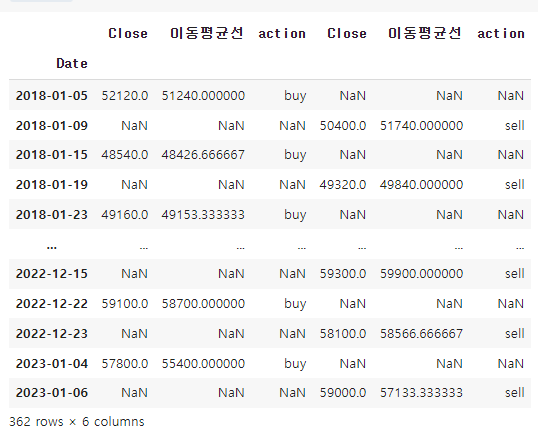Select the 48426.666667 moving average cell
538x436 pixels.
(203, 155)
